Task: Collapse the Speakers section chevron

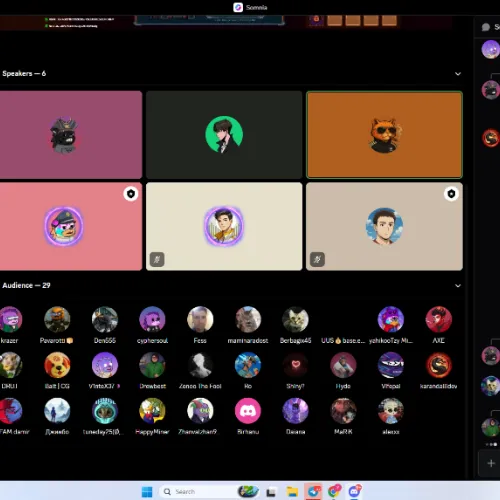Action: 458,74
